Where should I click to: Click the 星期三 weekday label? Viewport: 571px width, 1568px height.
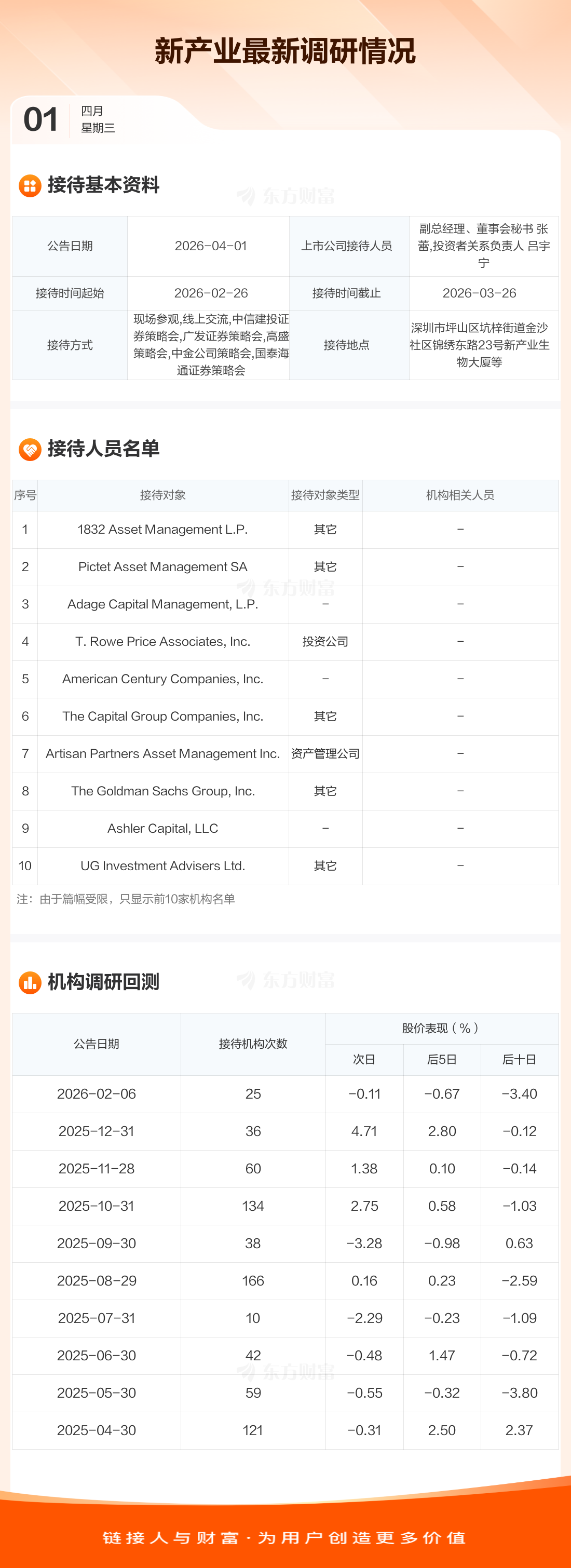98,128
